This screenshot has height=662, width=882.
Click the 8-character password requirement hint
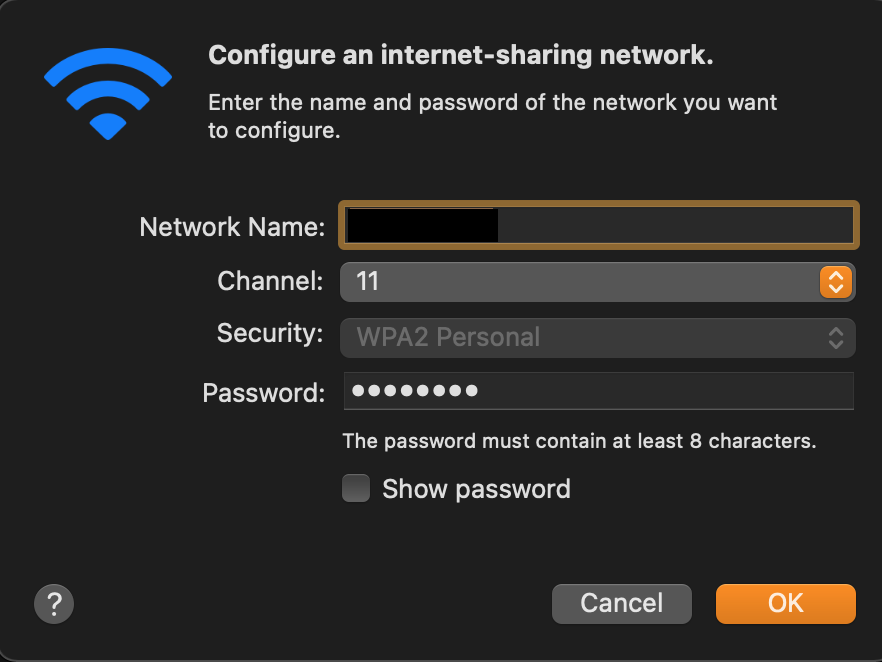coord(579,440)
